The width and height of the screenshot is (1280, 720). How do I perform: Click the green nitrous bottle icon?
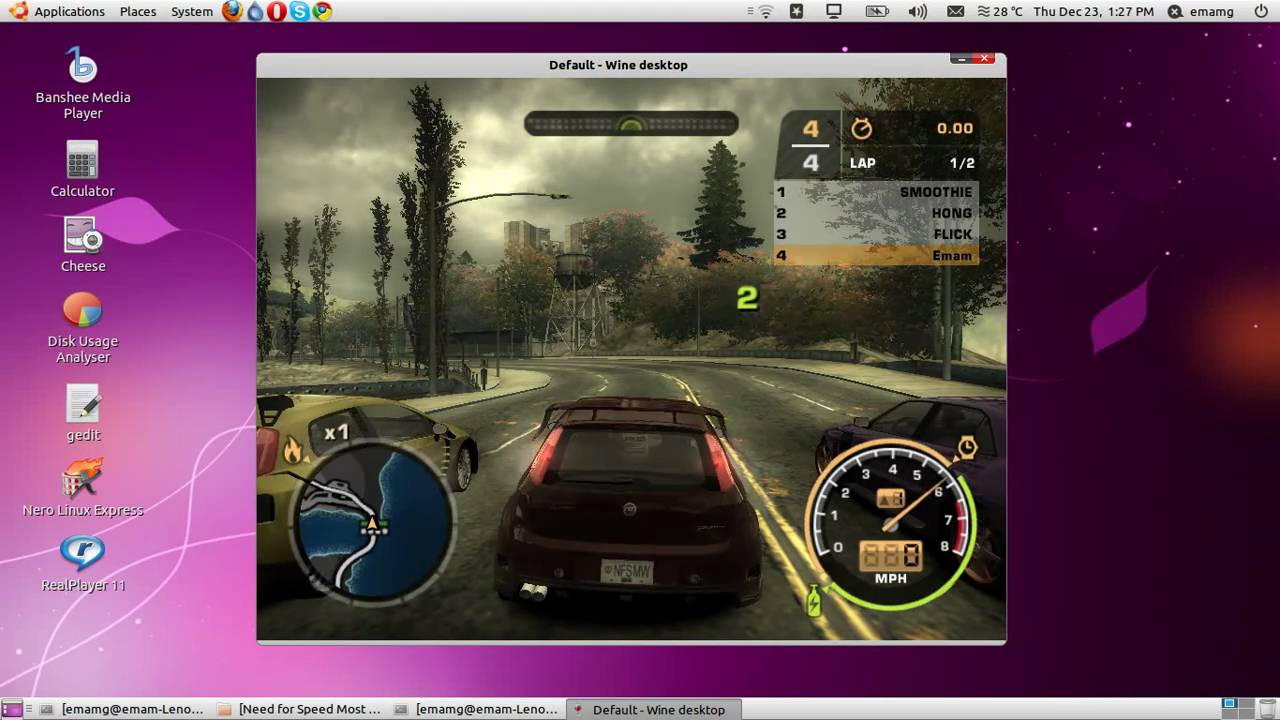[814, 600]
